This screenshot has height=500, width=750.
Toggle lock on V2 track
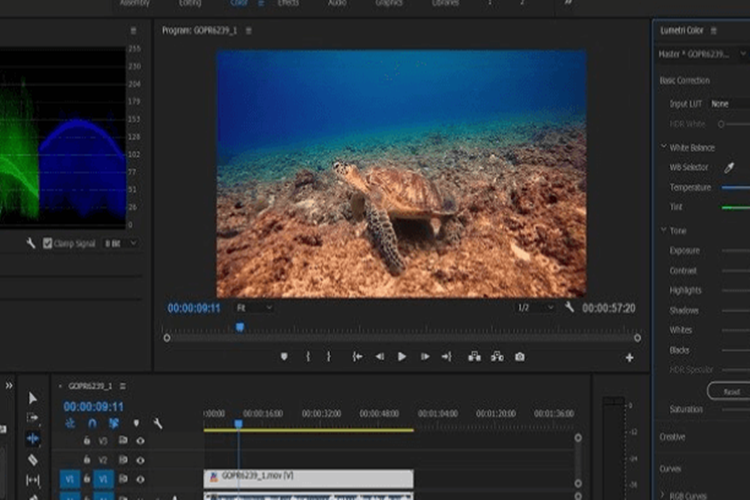[87, 460]
